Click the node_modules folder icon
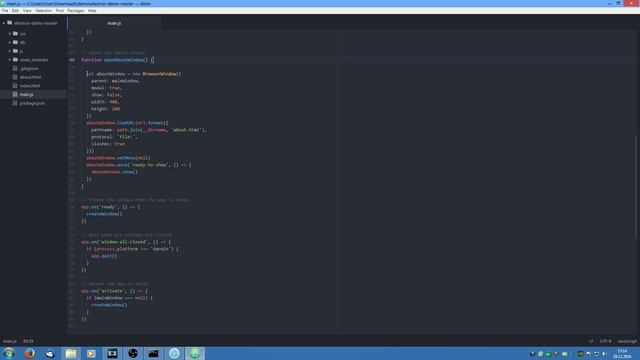The height and width of the screenshot is (360, 640). click(x=16, y=60)
